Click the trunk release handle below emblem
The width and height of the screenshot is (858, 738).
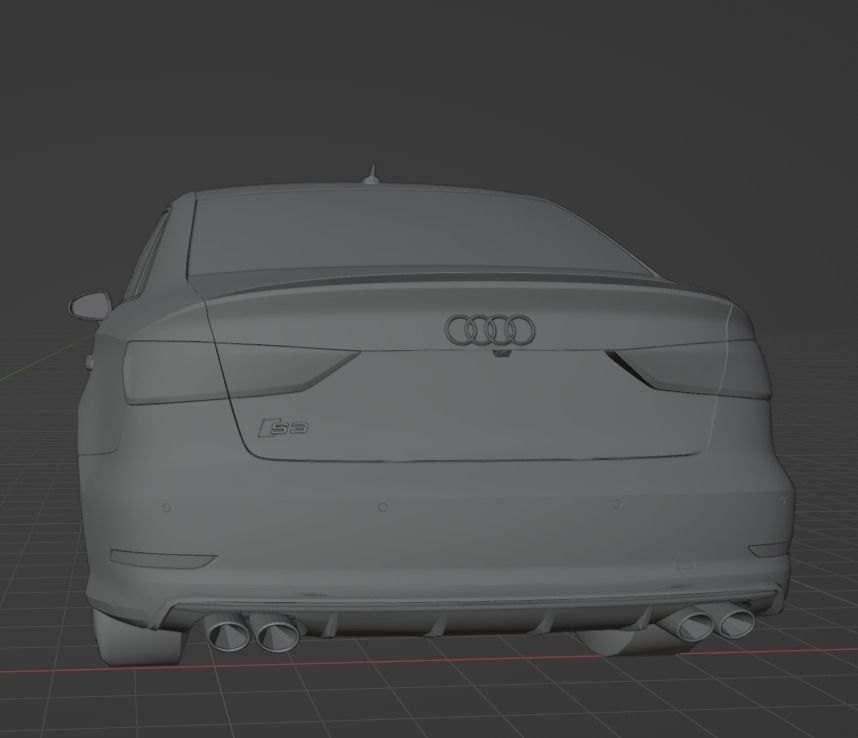[x=502, y=353]
